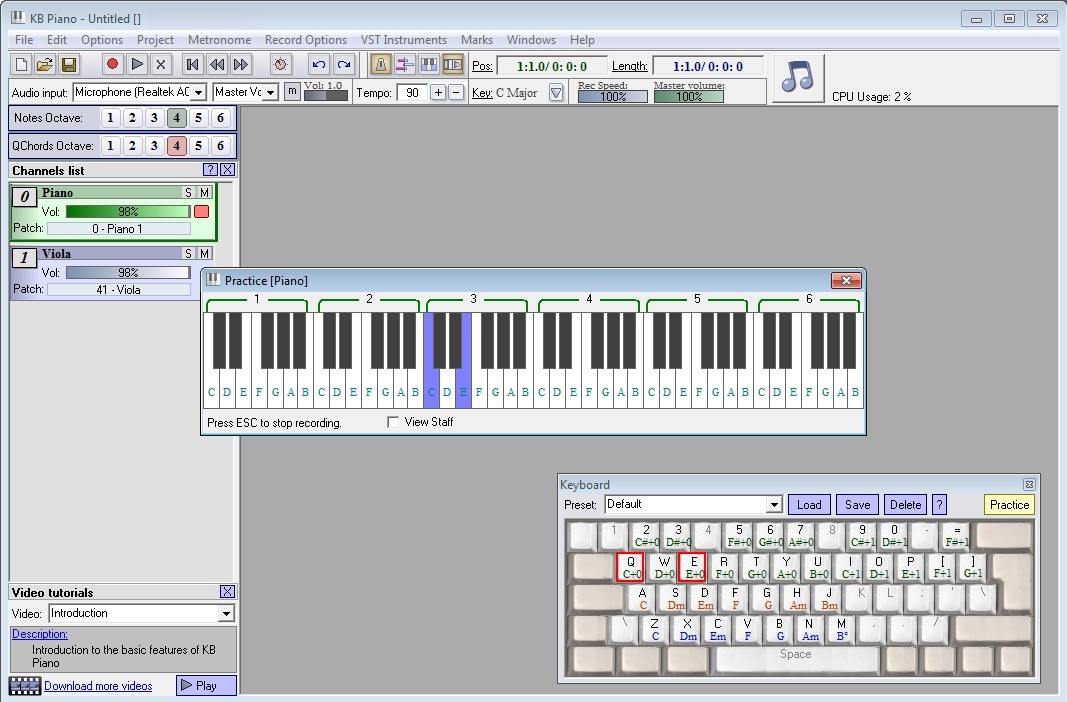
Task: Open a project using the folder icon
Action: point(44,64)
